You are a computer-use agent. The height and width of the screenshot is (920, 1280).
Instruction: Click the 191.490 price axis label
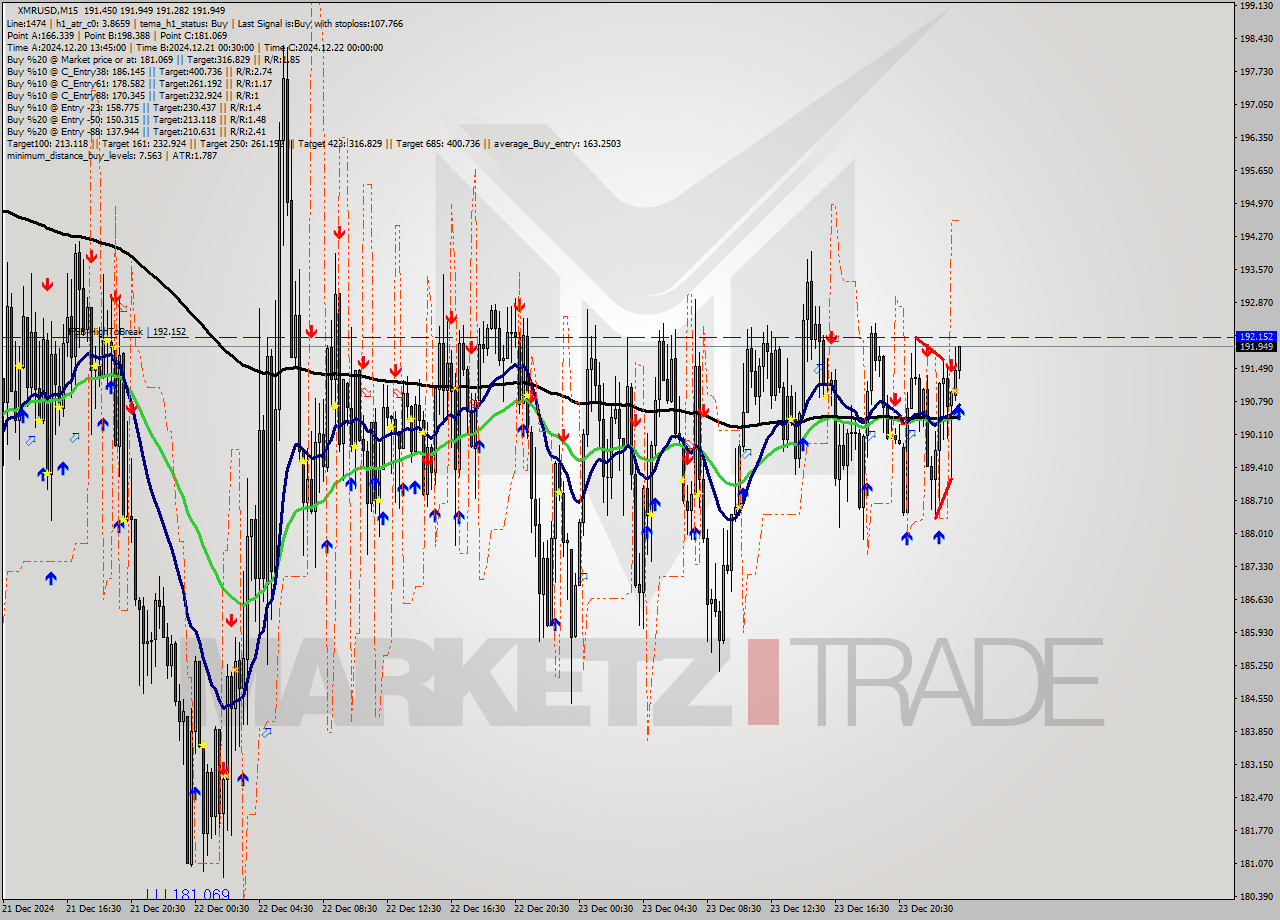pyautogui.click(x=1255, y=368)
